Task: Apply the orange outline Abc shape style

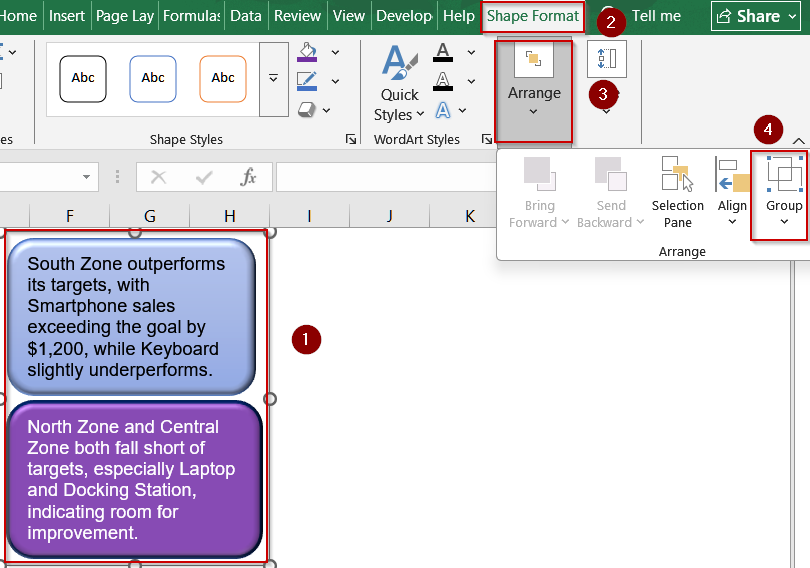Action: pos(223,78)
